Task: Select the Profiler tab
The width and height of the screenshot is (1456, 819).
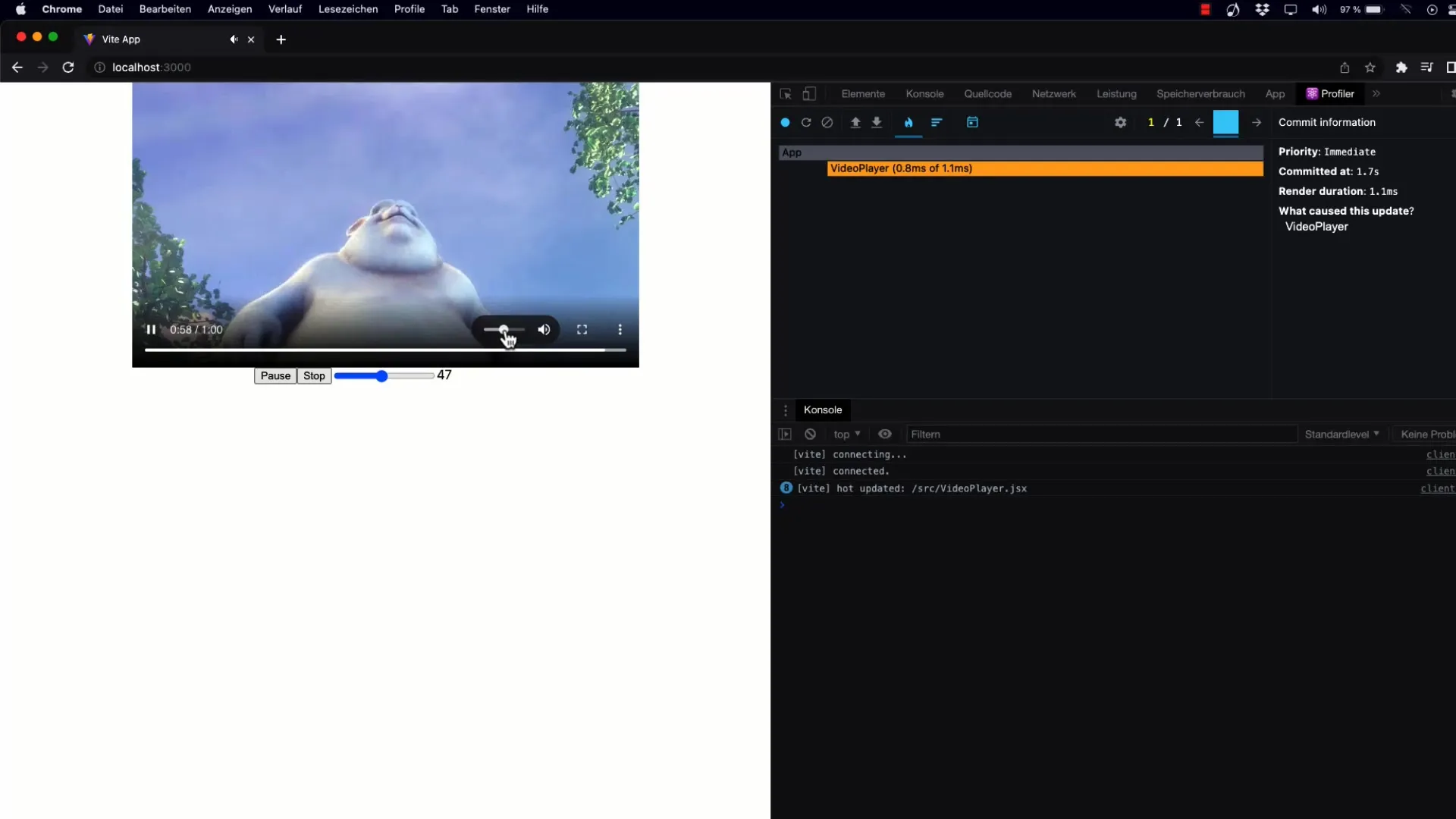Action: (x=1330, y=94)
